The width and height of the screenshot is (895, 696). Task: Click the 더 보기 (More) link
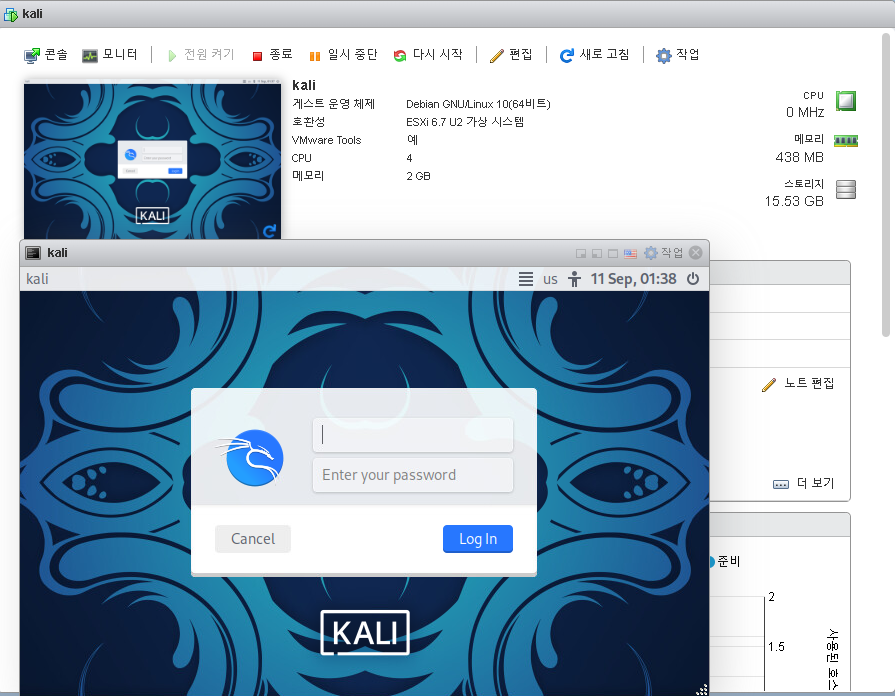click(815, 484)
